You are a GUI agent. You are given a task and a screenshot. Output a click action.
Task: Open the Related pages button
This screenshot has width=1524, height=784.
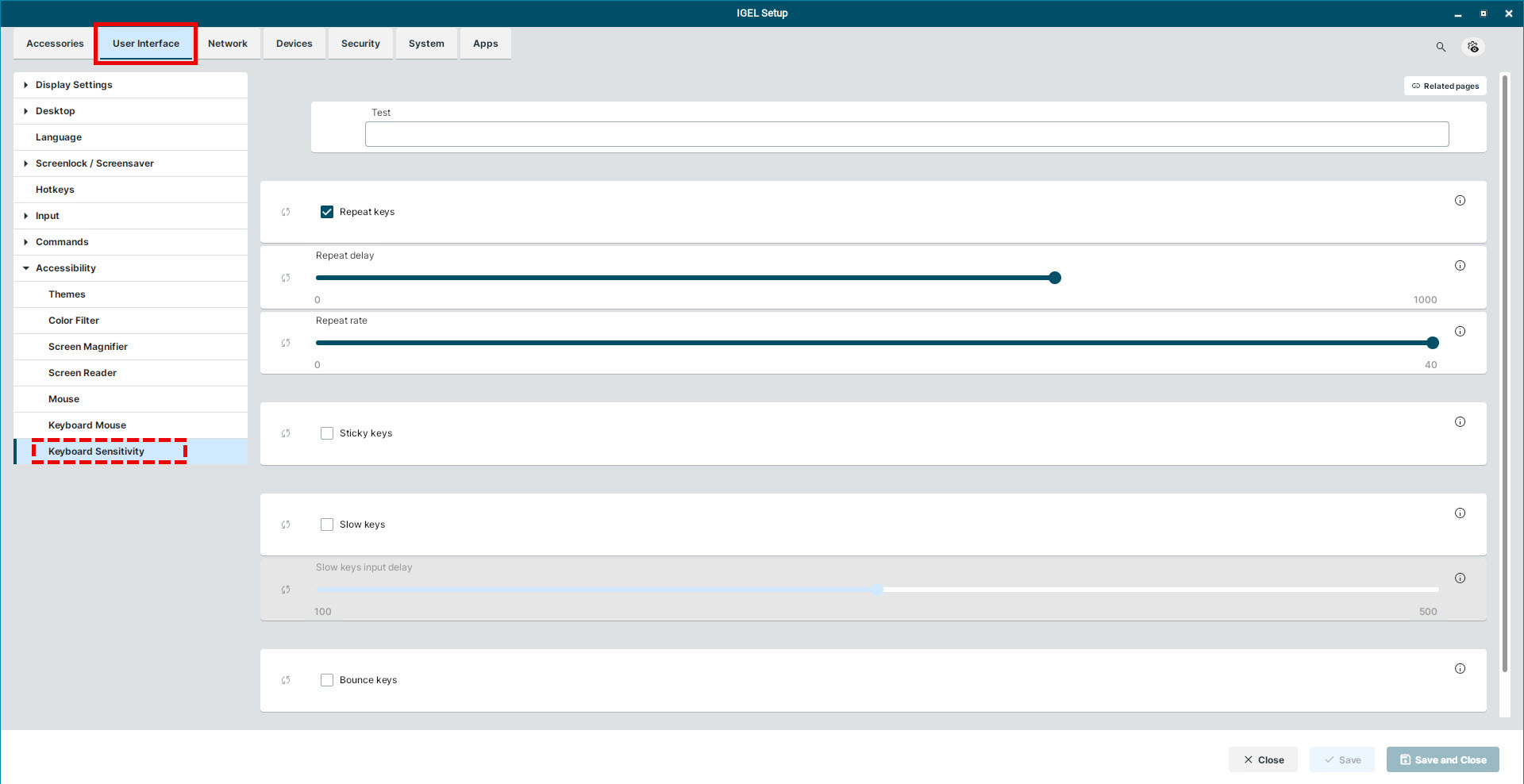pos(1445,86)
